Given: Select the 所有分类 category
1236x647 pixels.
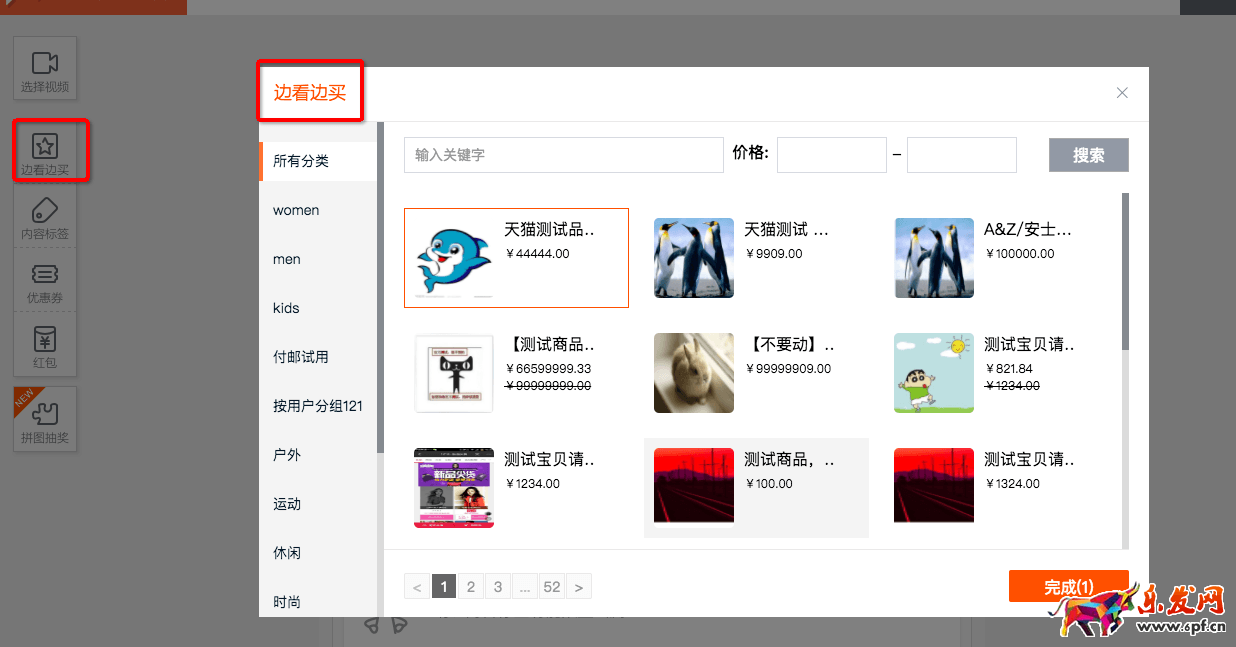Looking at the screenshot, I should click(301, 161).
